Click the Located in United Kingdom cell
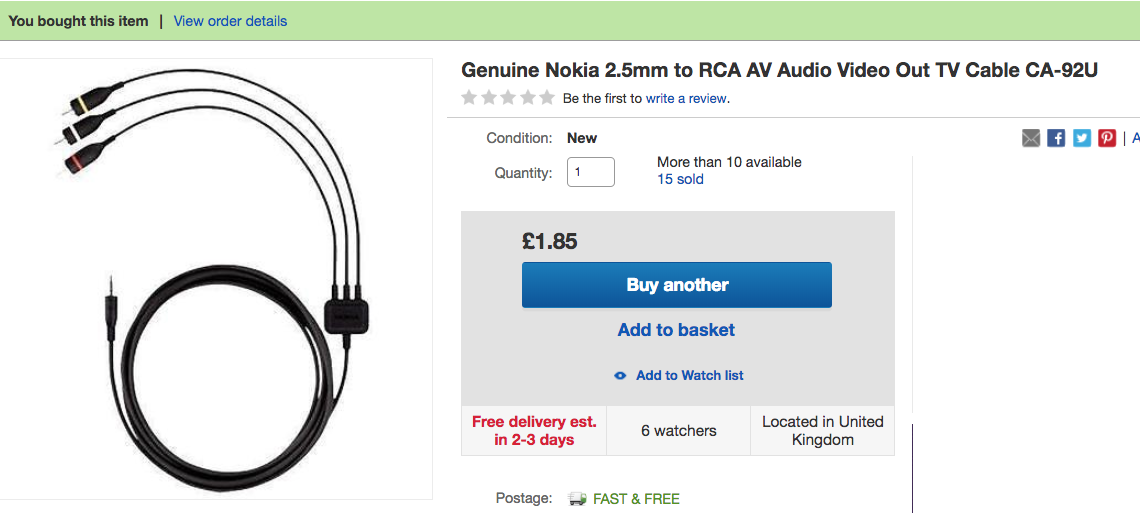1140x513 pixels. [x=822, y=431]
